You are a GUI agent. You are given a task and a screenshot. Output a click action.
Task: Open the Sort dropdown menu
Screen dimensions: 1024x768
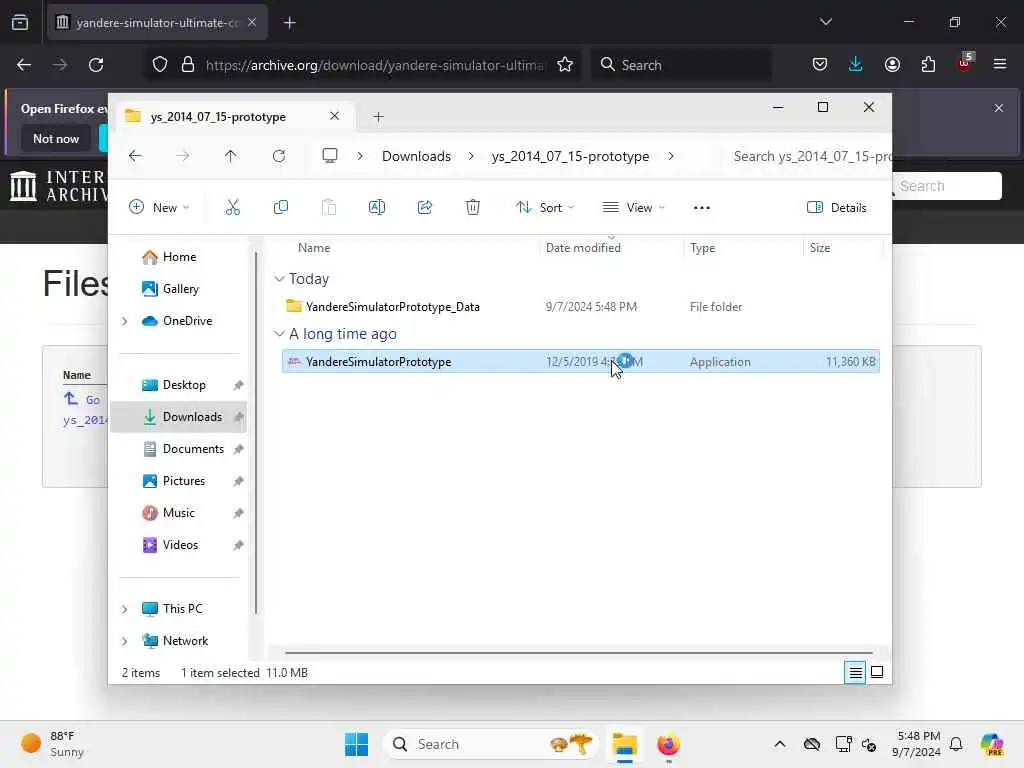[545, 208]
